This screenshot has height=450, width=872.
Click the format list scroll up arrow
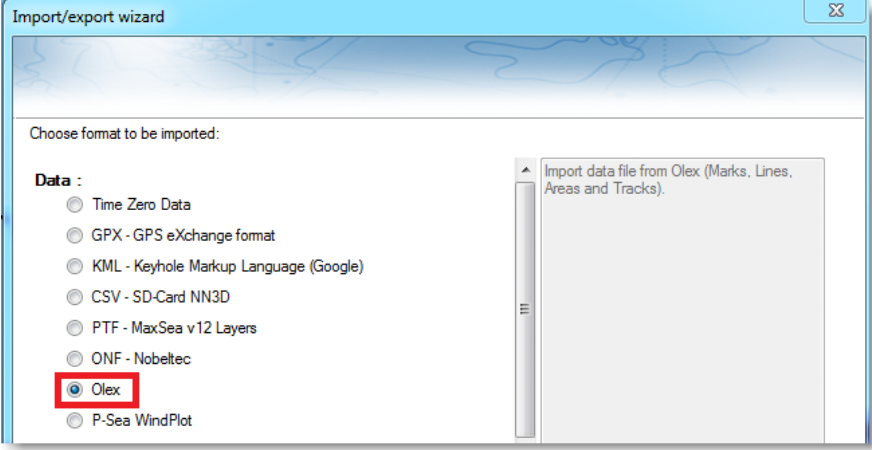[x=525, y=170]
